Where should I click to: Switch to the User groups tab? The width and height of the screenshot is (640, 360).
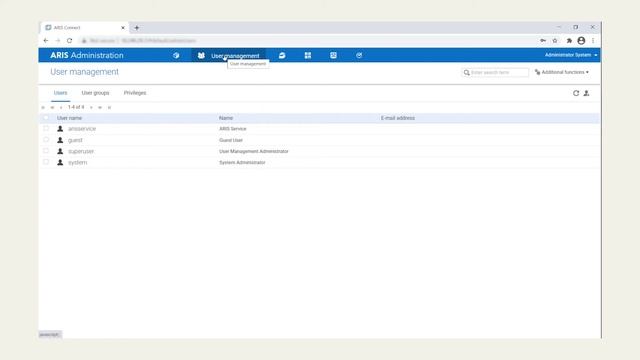click(95, 93)
